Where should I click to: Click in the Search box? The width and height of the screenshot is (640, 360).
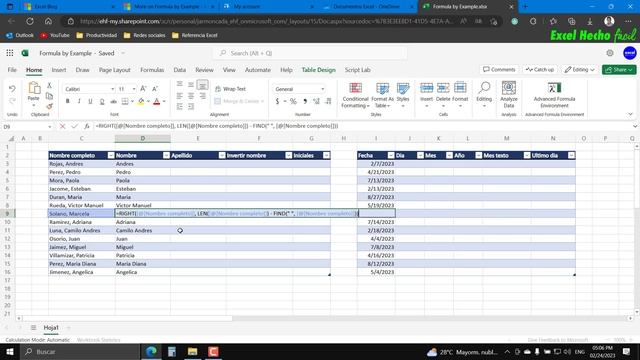click(310, 53)
